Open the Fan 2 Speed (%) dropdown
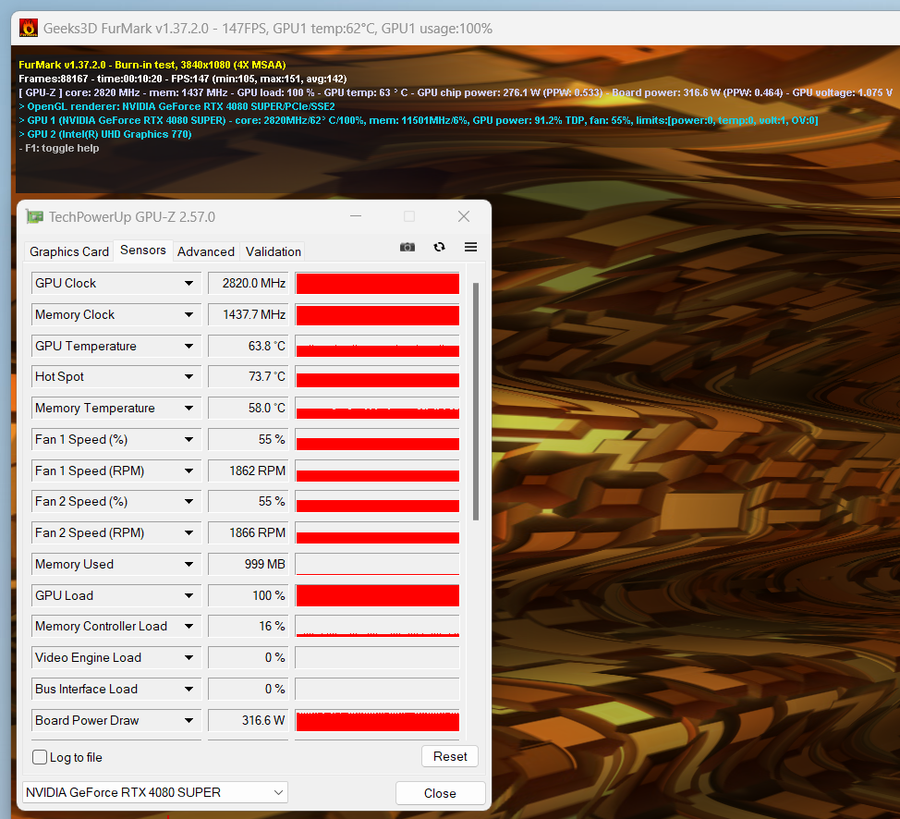 pos(188,502)
